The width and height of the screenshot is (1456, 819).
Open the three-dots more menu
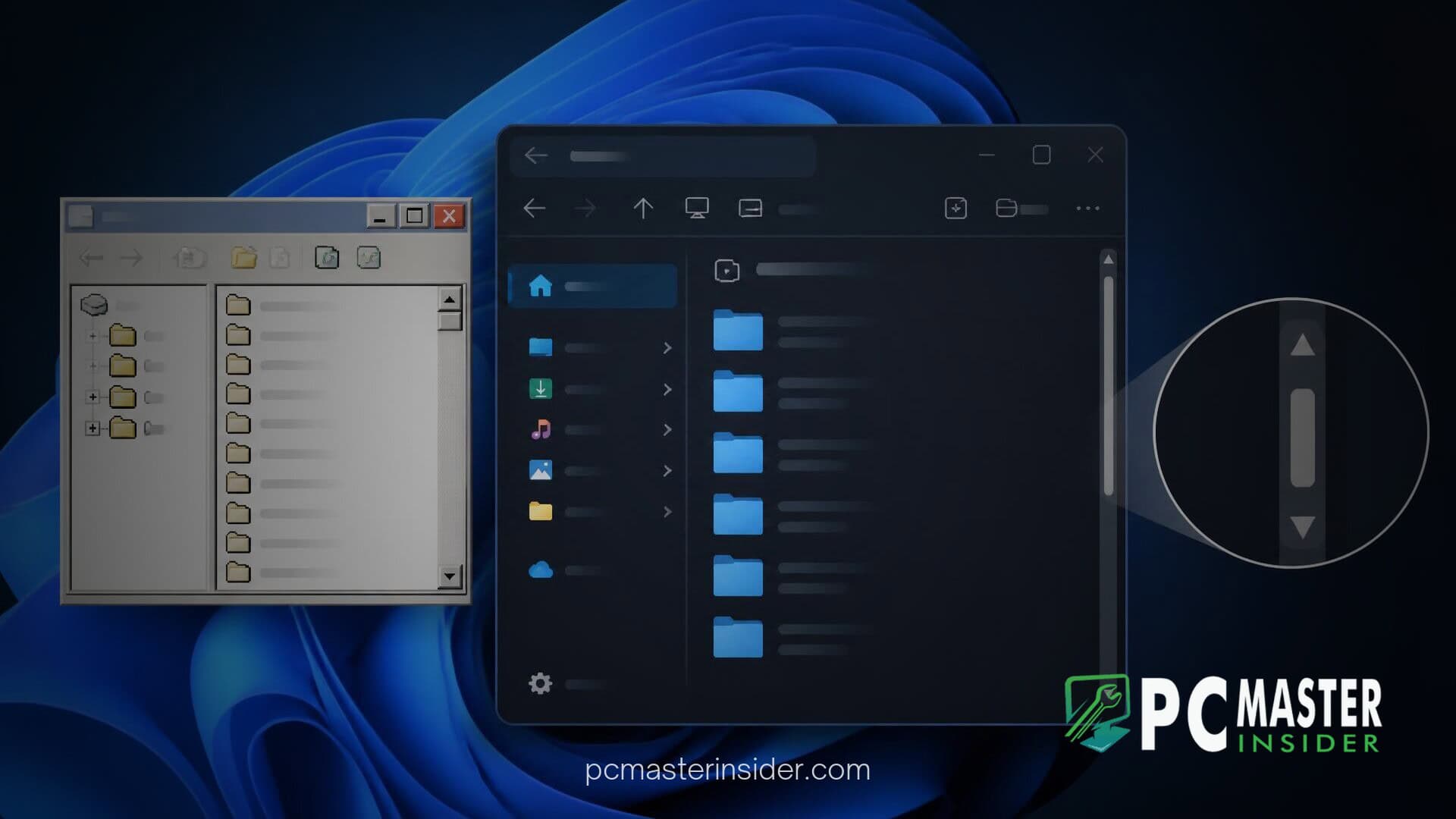coord(1087,208)
